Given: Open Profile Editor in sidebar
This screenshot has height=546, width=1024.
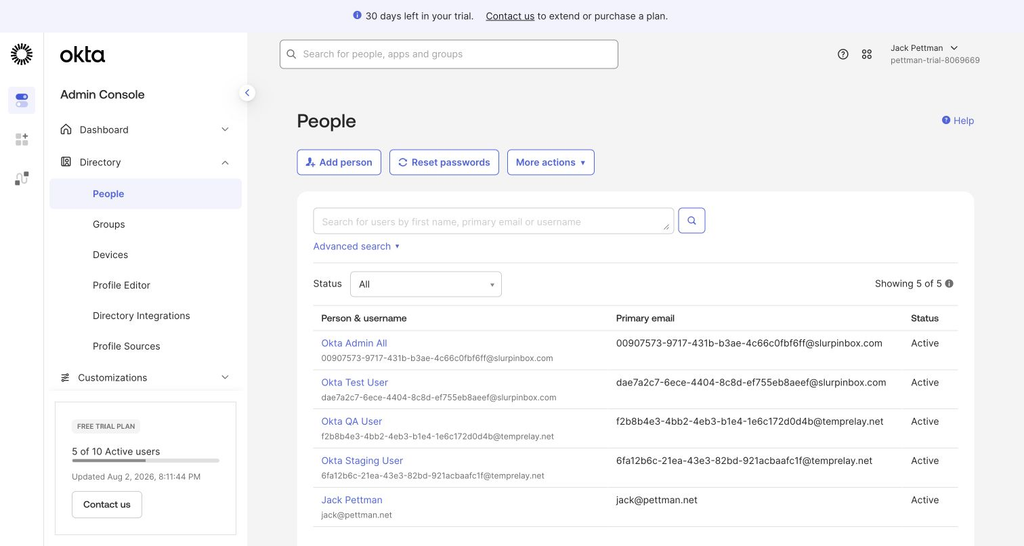Looking at the screenshot, I should pyautogui.click(x=121, y=285).
